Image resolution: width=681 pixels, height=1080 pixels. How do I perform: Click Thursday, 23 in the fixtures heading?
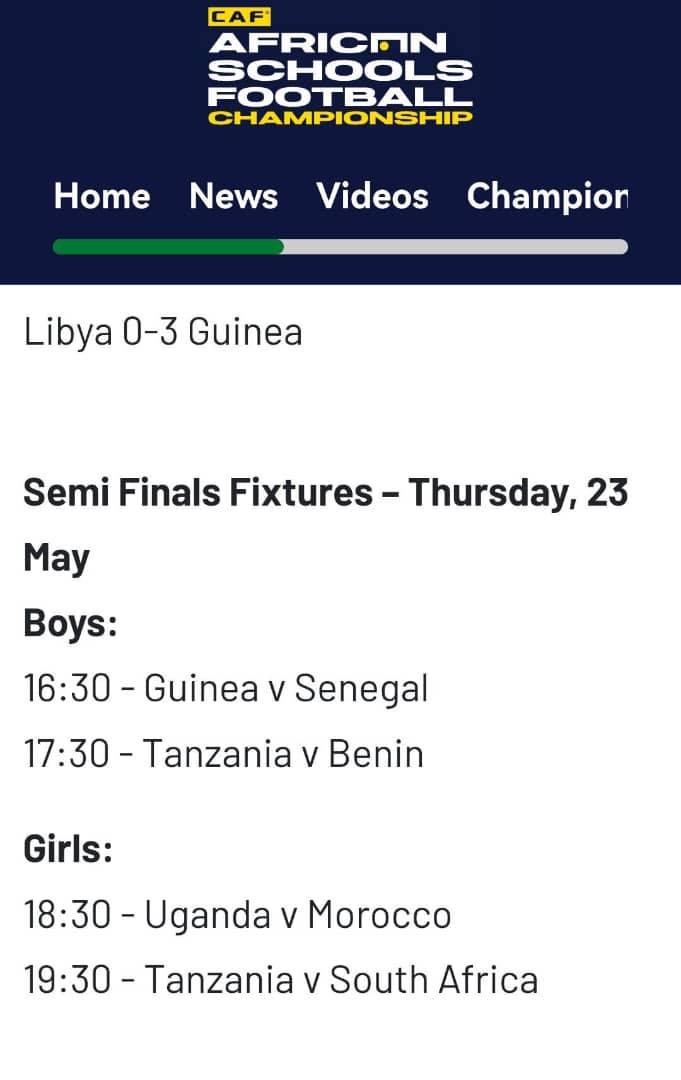click(x=518, y=492)
